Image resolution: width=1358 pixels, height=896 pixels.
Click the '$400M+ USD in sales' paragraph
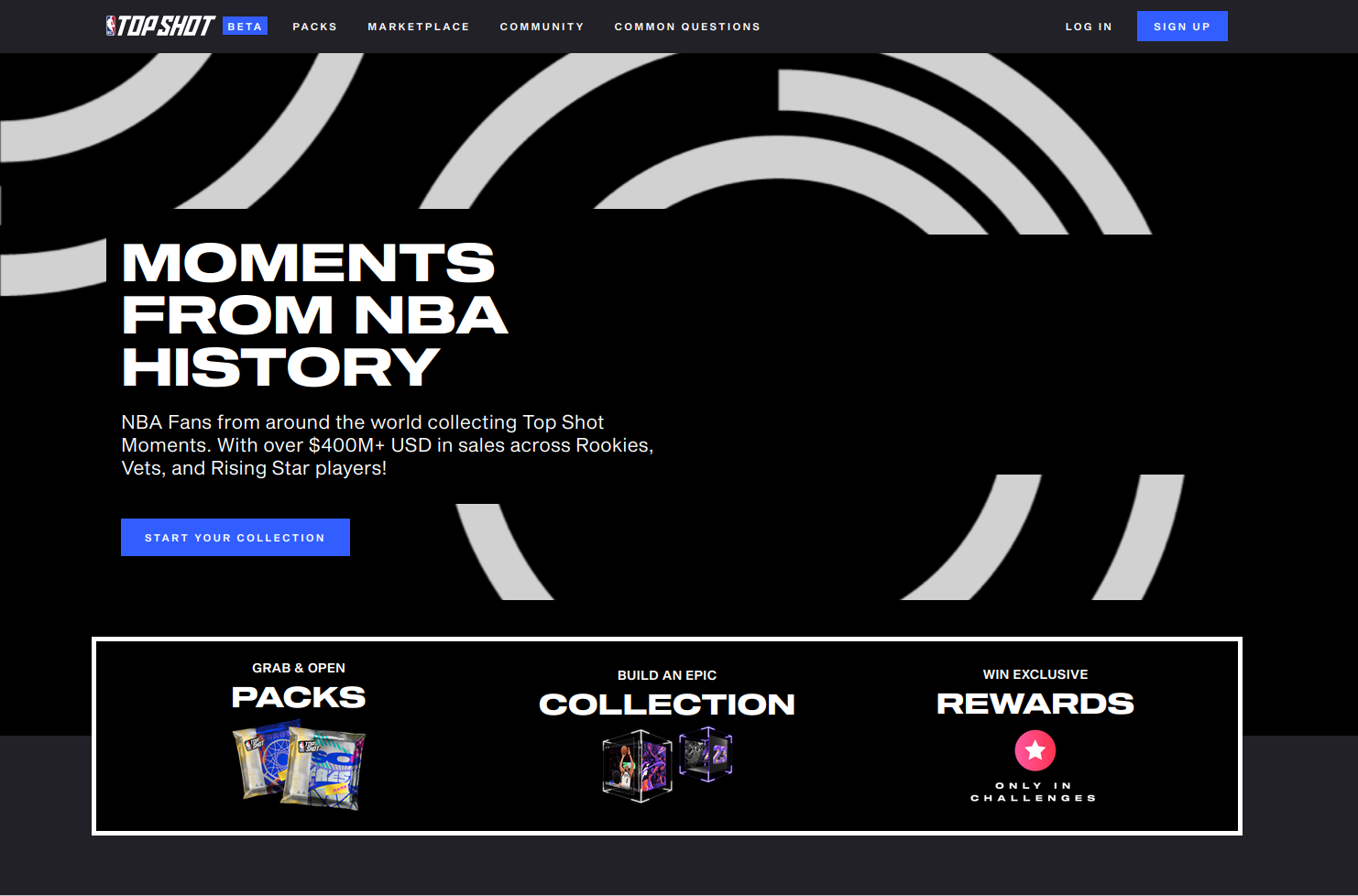387,445
